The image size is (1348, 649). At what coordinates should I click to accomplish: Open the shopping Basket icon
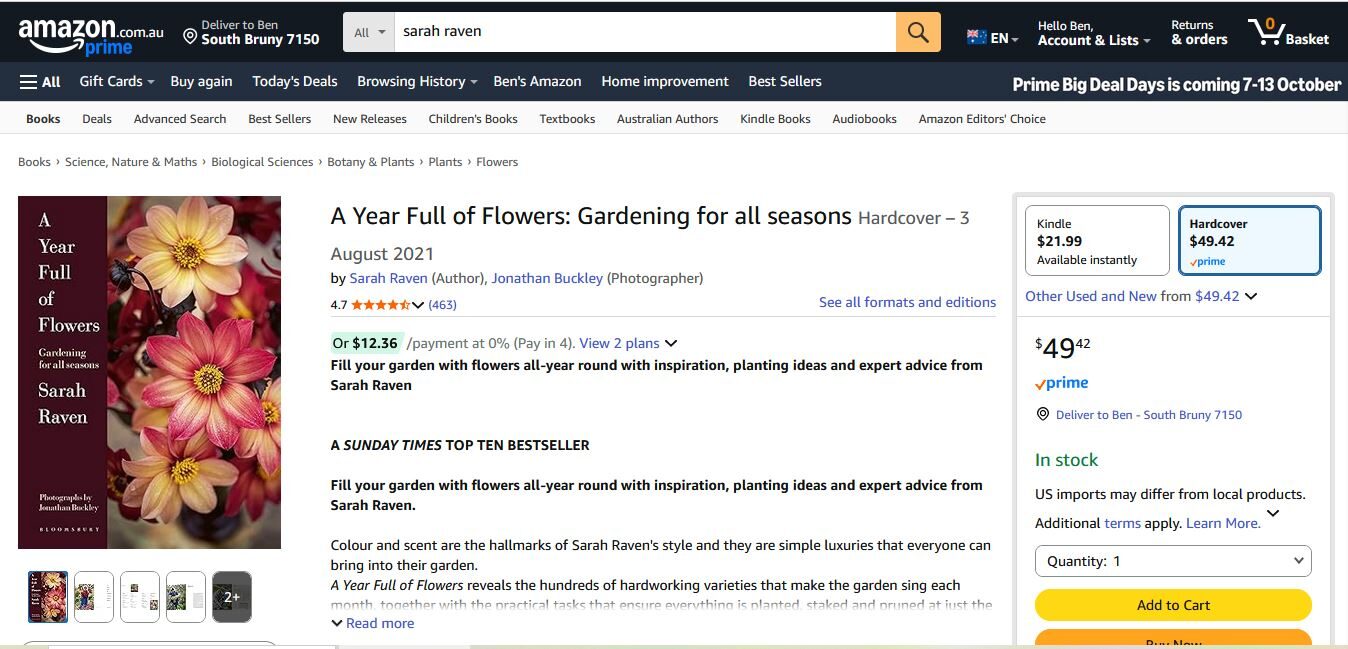(x=1288, y=33)
